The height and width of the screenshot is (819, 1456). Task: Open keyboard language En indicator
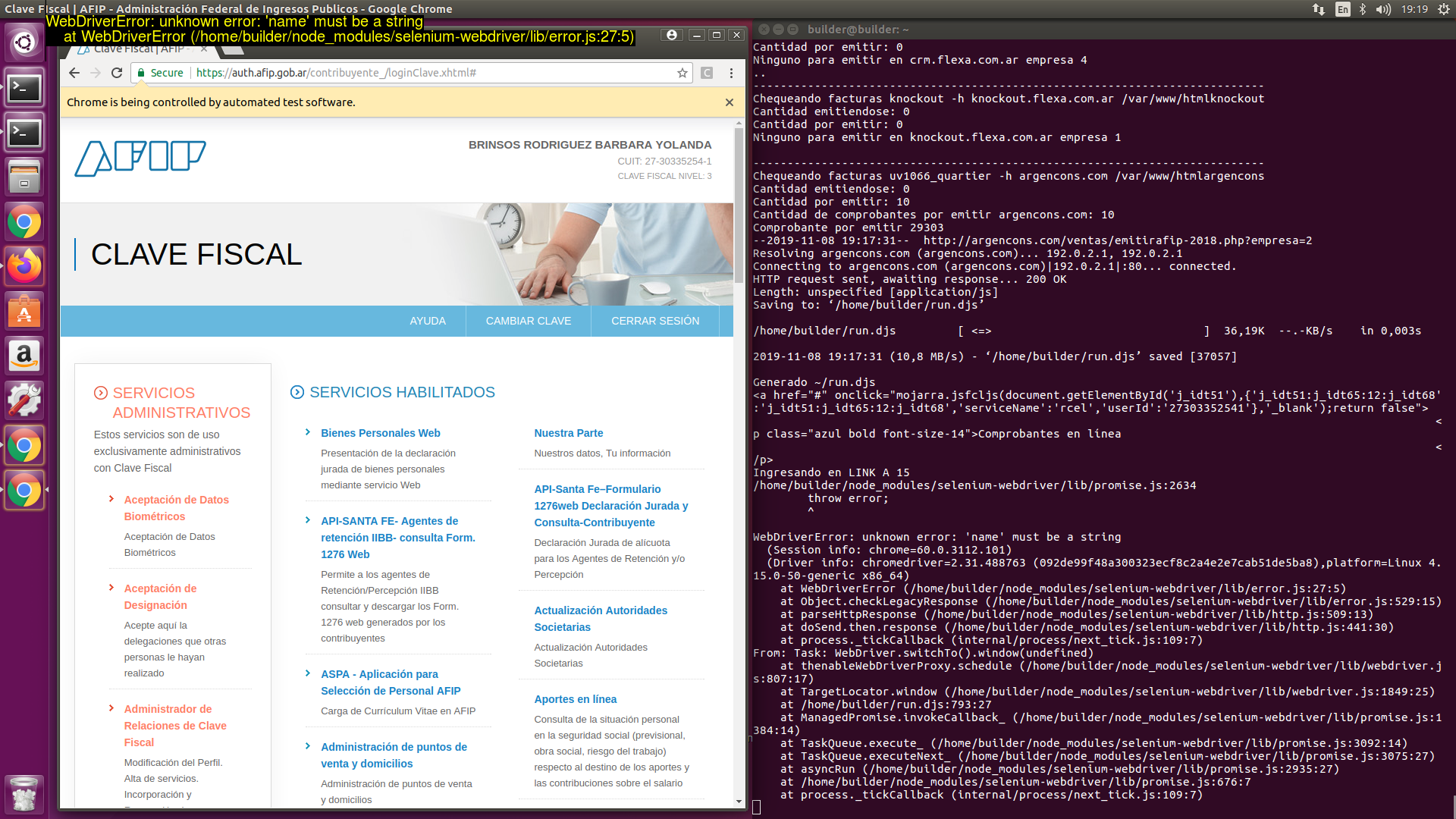pyautogui.click(x=1343, y=9)
